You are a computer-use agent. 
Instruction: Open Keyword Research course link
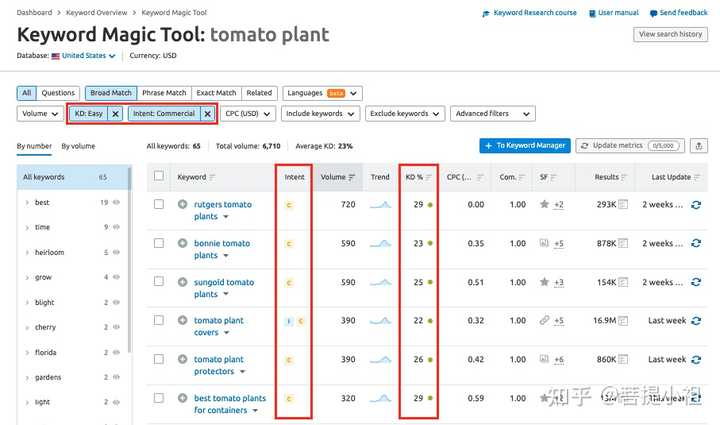[x=529, y=13]
